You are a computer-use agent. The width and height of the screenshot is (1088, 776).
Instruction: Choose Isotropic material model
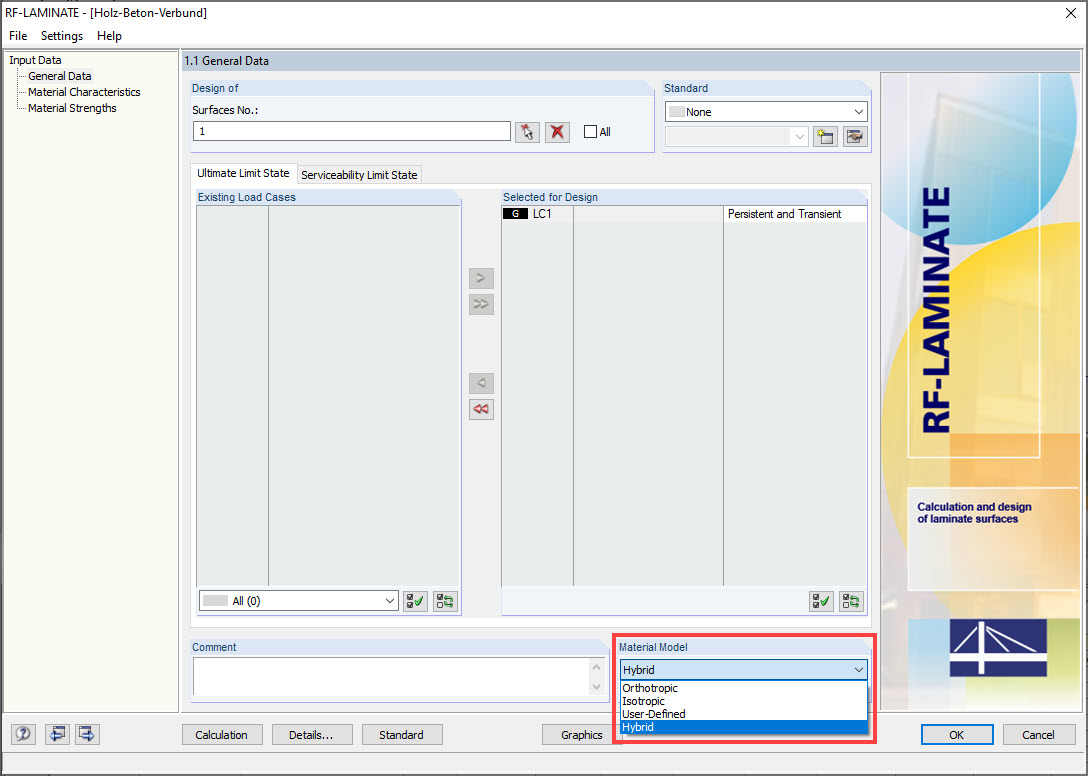click(x=743, y=701)
